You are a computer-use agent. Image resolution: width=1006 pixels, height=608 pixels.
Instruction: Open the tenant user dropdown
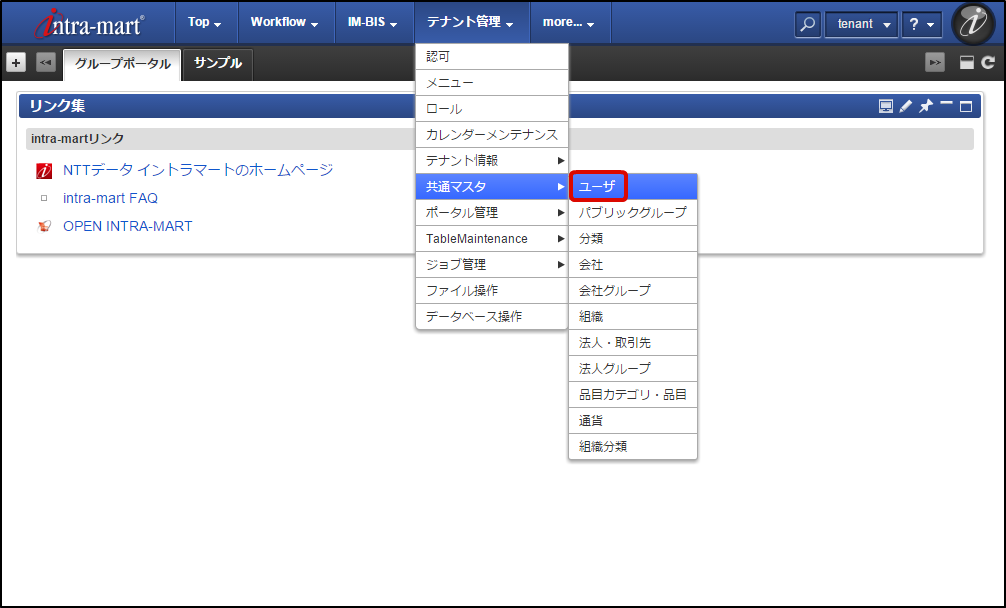point(860,23)
